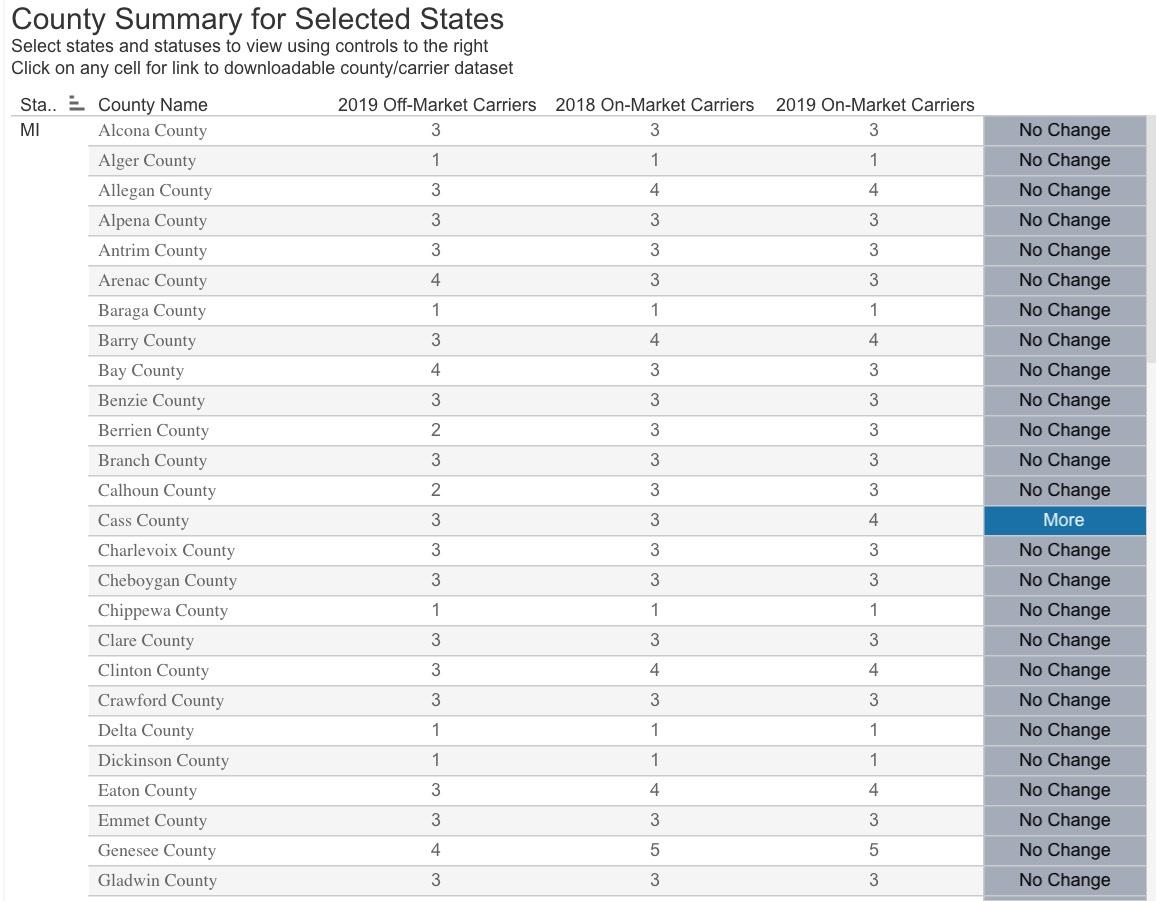Select the Chippewa County row label
The width and height of the screenshot is (1157, 901).
click(x=163, y=610)
